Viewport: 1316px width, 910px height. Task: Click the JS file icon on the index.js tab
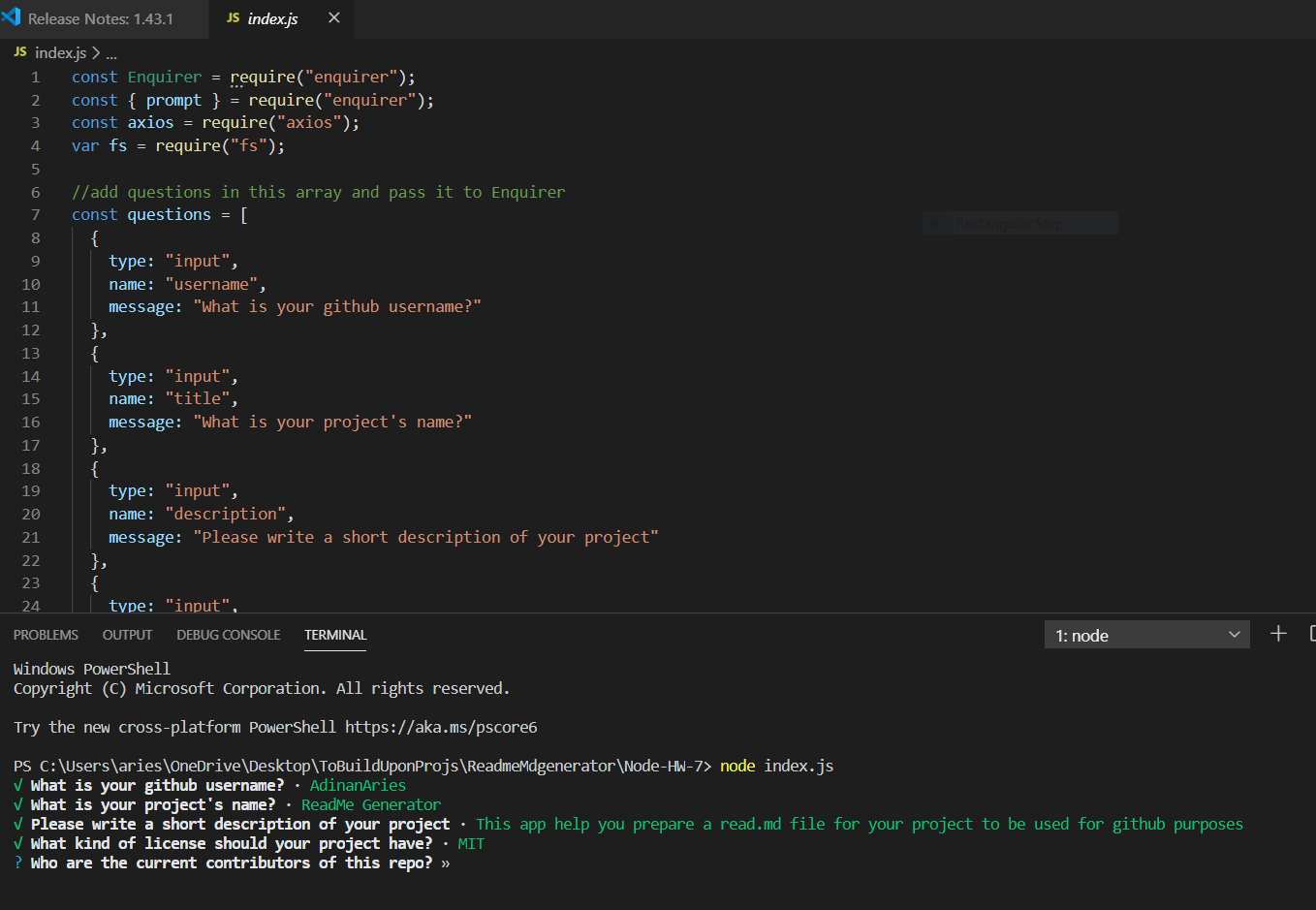point(233,17)
